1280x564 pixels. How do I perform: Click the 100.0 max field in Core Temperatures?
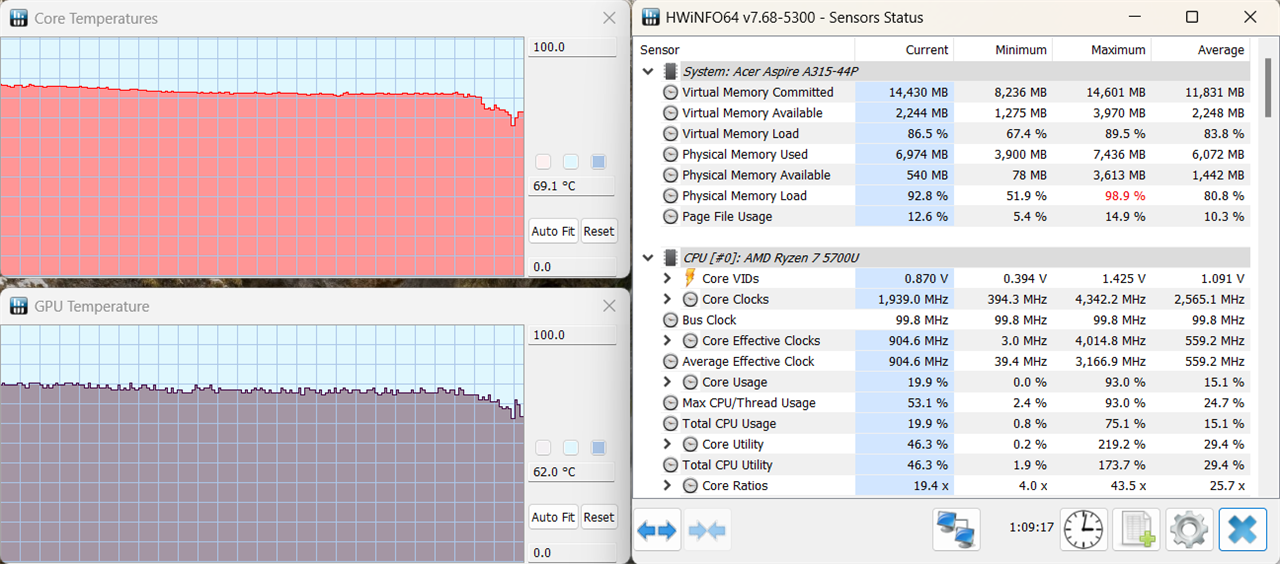572,47
